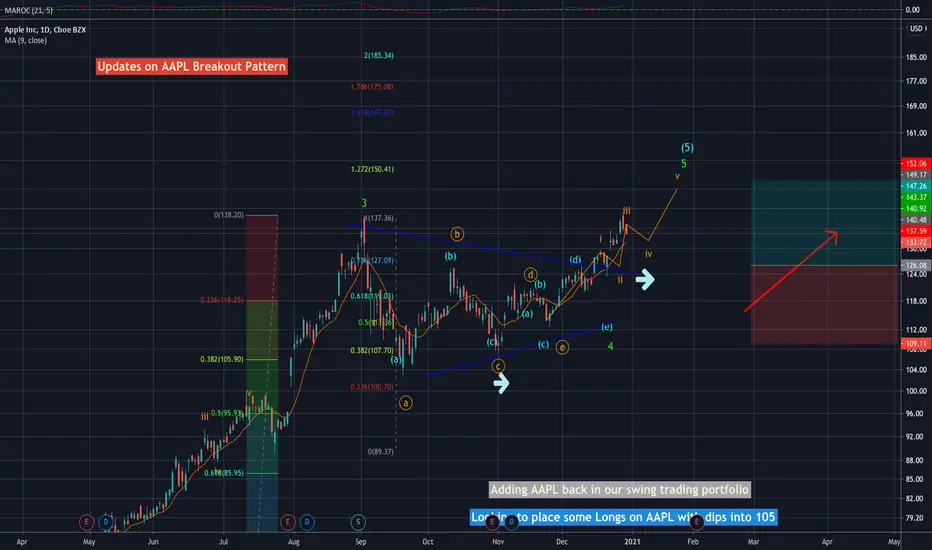Select the orange circled c wave label
The image size is (932, 550).
pyautogui.click(x=498, y=366)
